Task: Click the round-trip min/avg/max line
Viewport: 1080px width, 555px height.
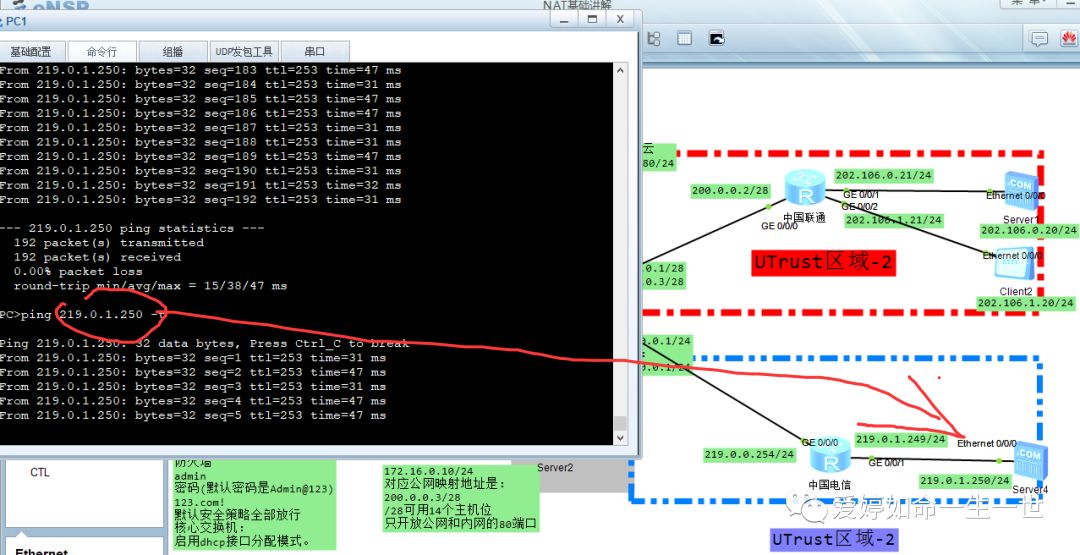Action: [x=150, y=286]
